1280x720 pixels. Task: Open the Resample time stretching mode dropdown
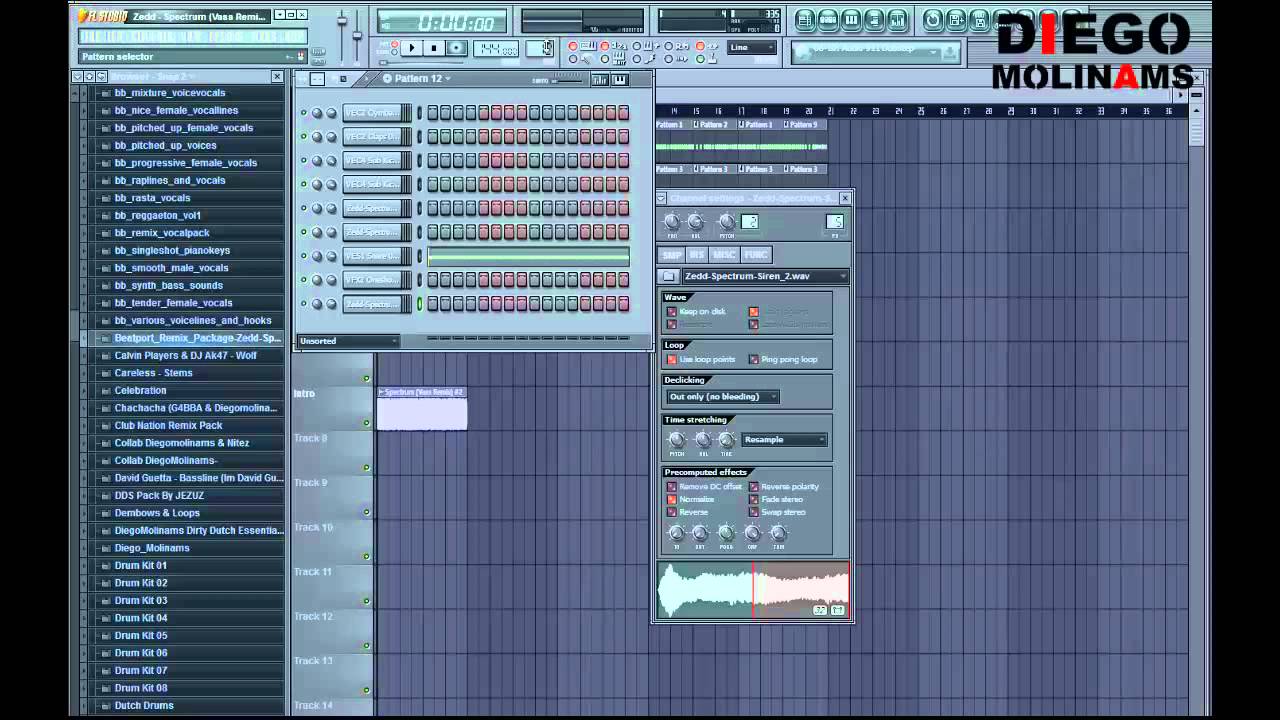[x=784, y=440]
